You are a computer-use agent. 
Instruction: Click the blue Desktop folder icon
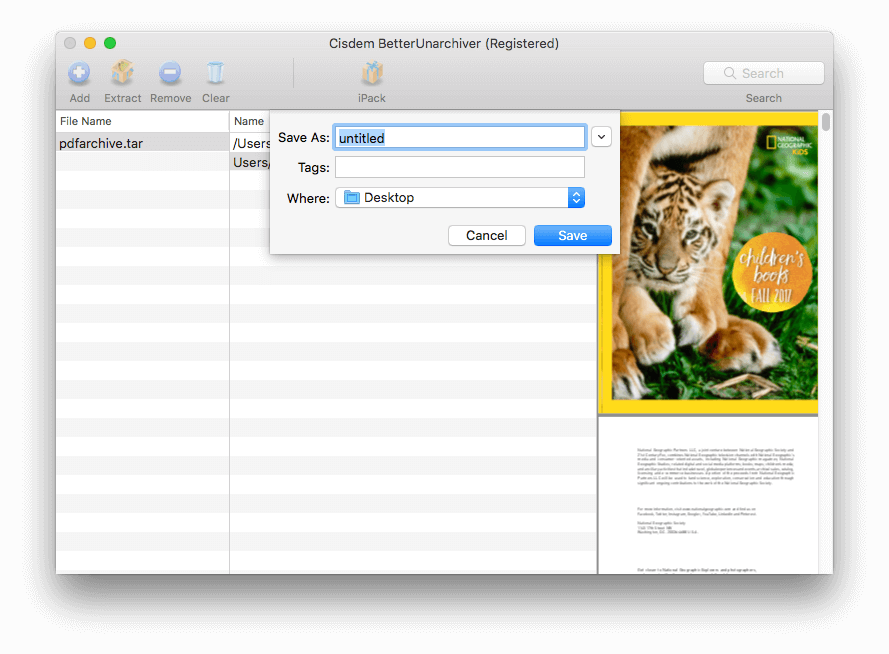click(351, 198)
